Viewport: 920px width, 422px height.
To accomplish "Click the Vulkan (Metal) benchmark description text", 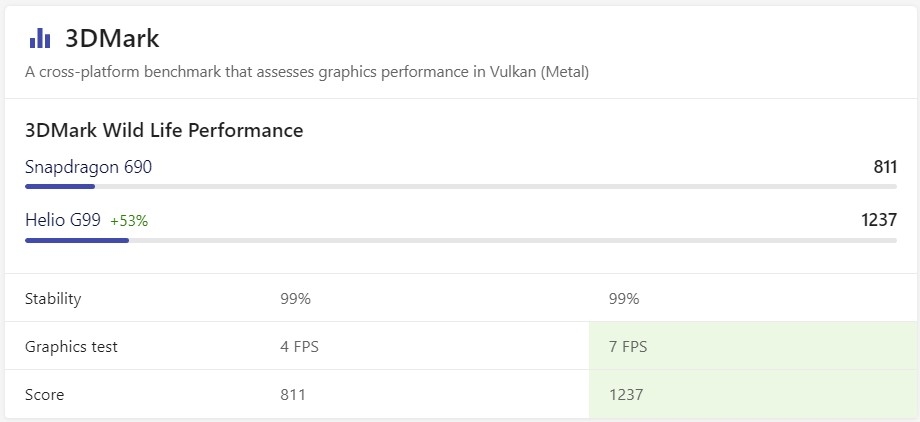I will pyautogui.click(x=307, y=72).
